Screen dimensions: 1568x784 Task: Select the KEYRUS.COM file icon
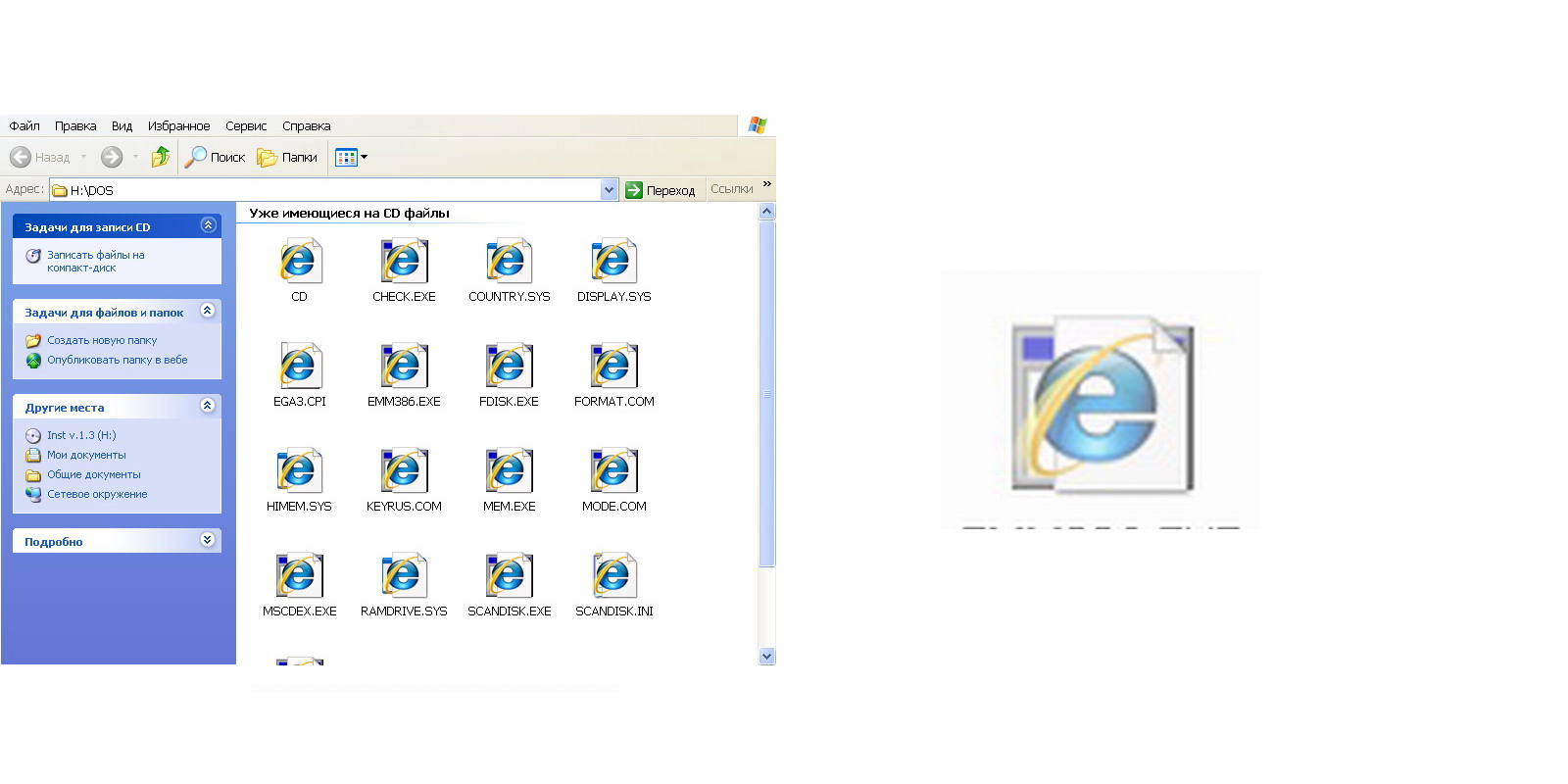[404, 470]
